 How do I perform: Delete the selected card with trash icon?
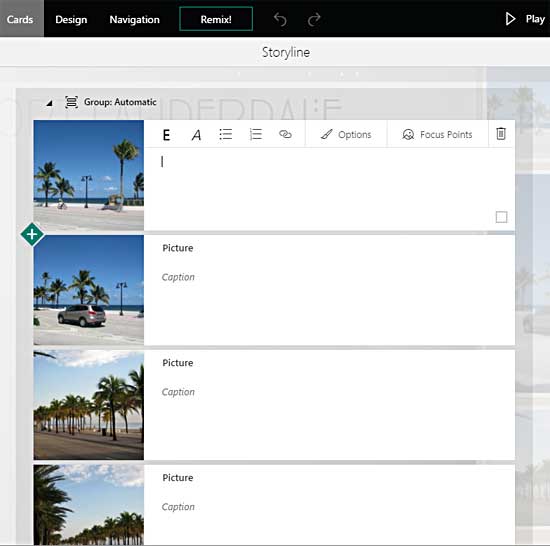tap(501, 134)
